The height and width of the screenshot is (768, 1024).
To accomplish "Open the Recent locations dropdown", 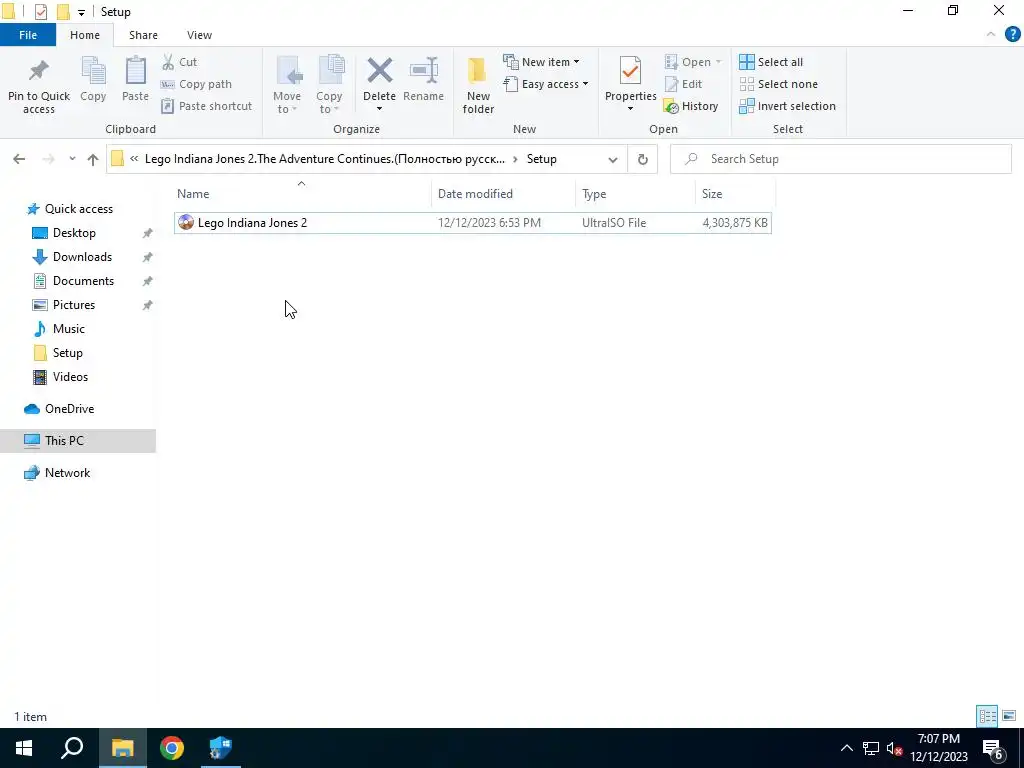I will click(x=72, y=159).
